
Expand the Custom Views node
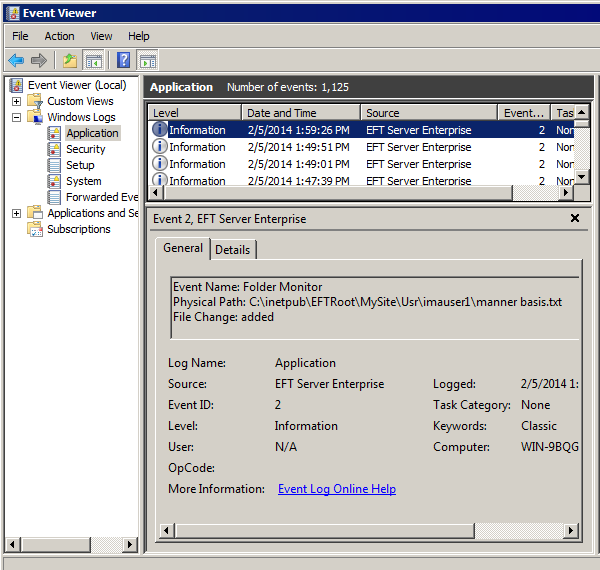click(17, 101)
